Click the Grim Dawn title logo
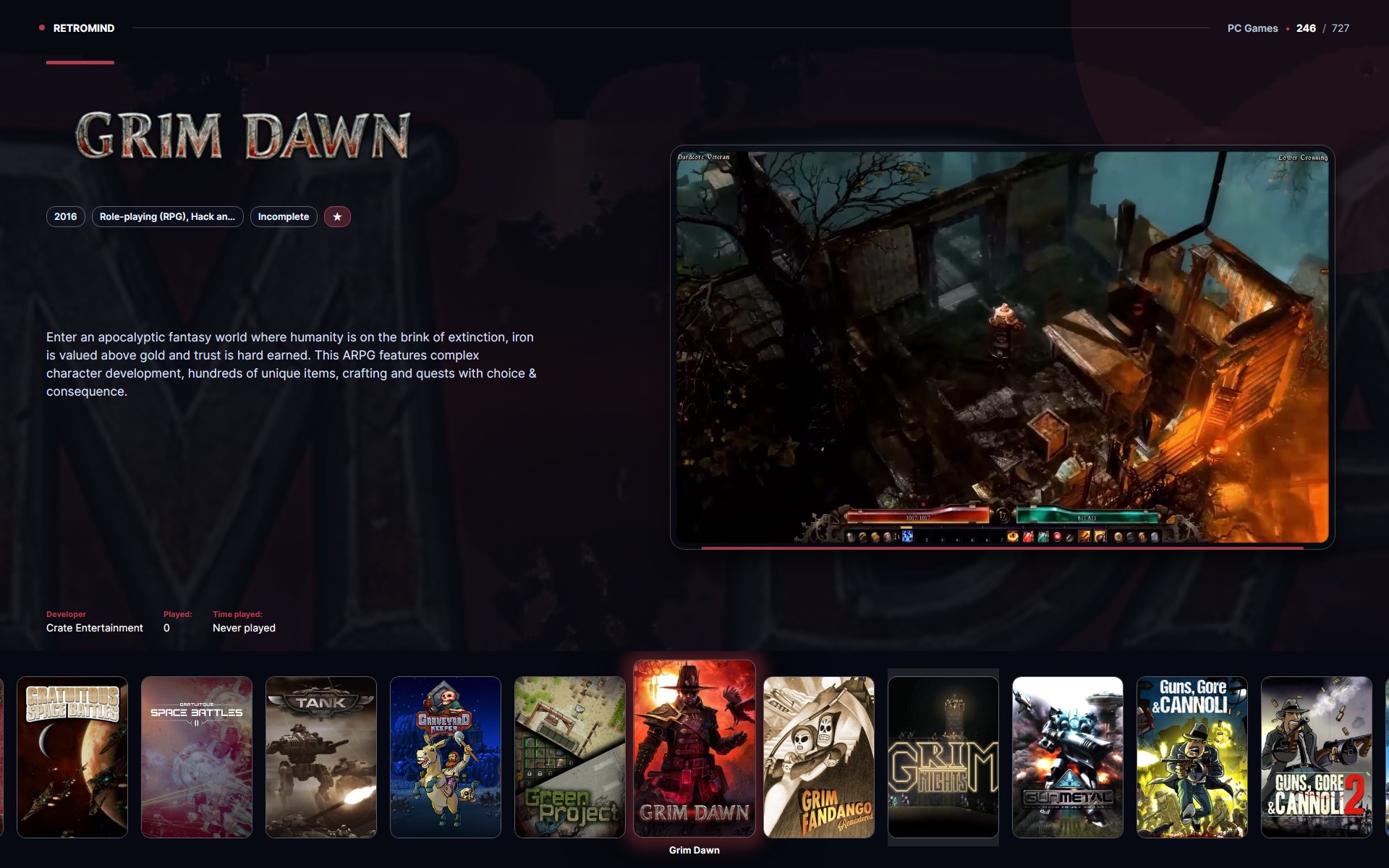Viewport: 1389px width, 868px height. (x=243, y=135)
